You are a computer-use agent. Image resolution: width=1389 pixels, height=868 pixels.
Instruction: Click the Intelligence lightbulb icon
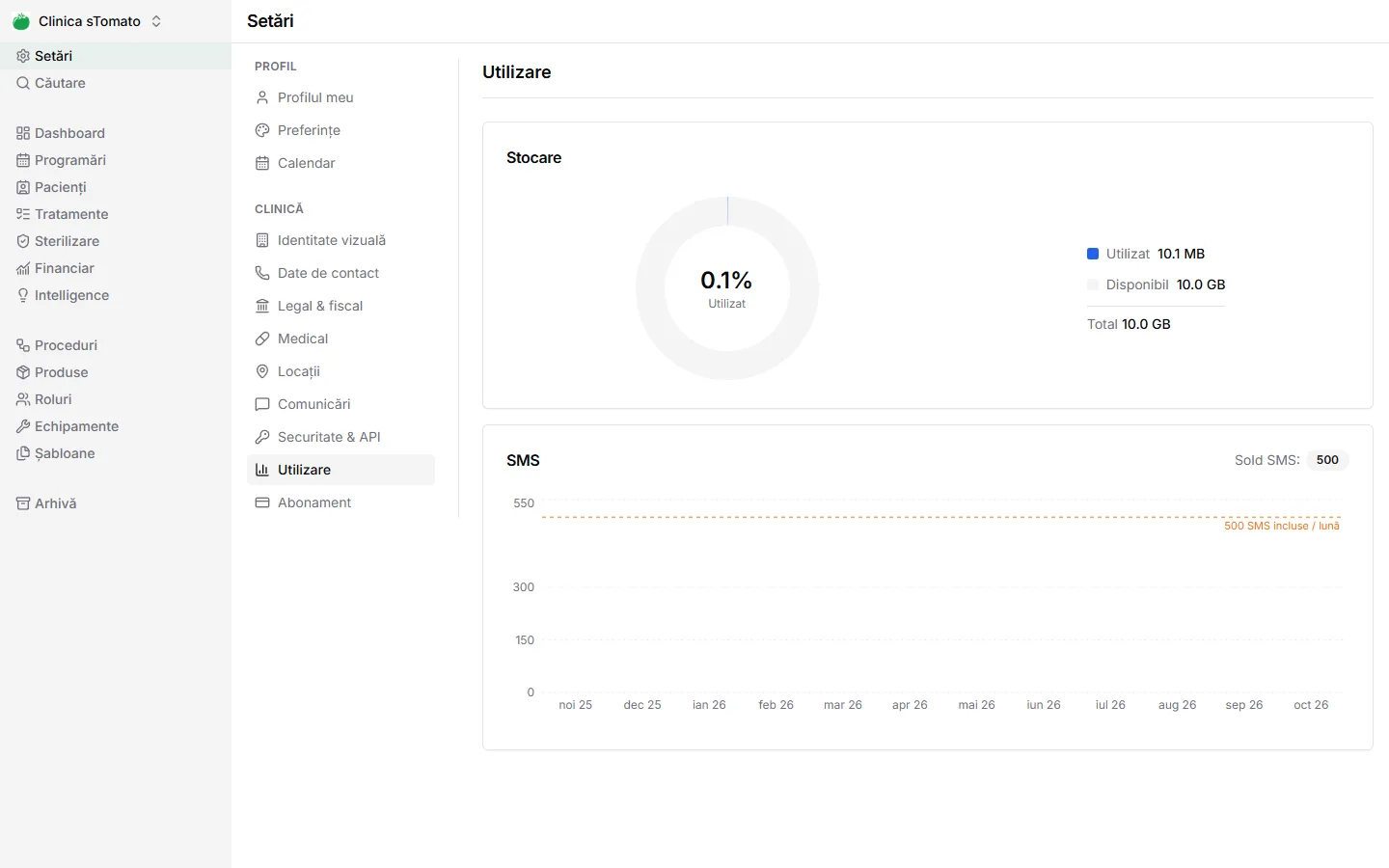[x=23, y=295]
